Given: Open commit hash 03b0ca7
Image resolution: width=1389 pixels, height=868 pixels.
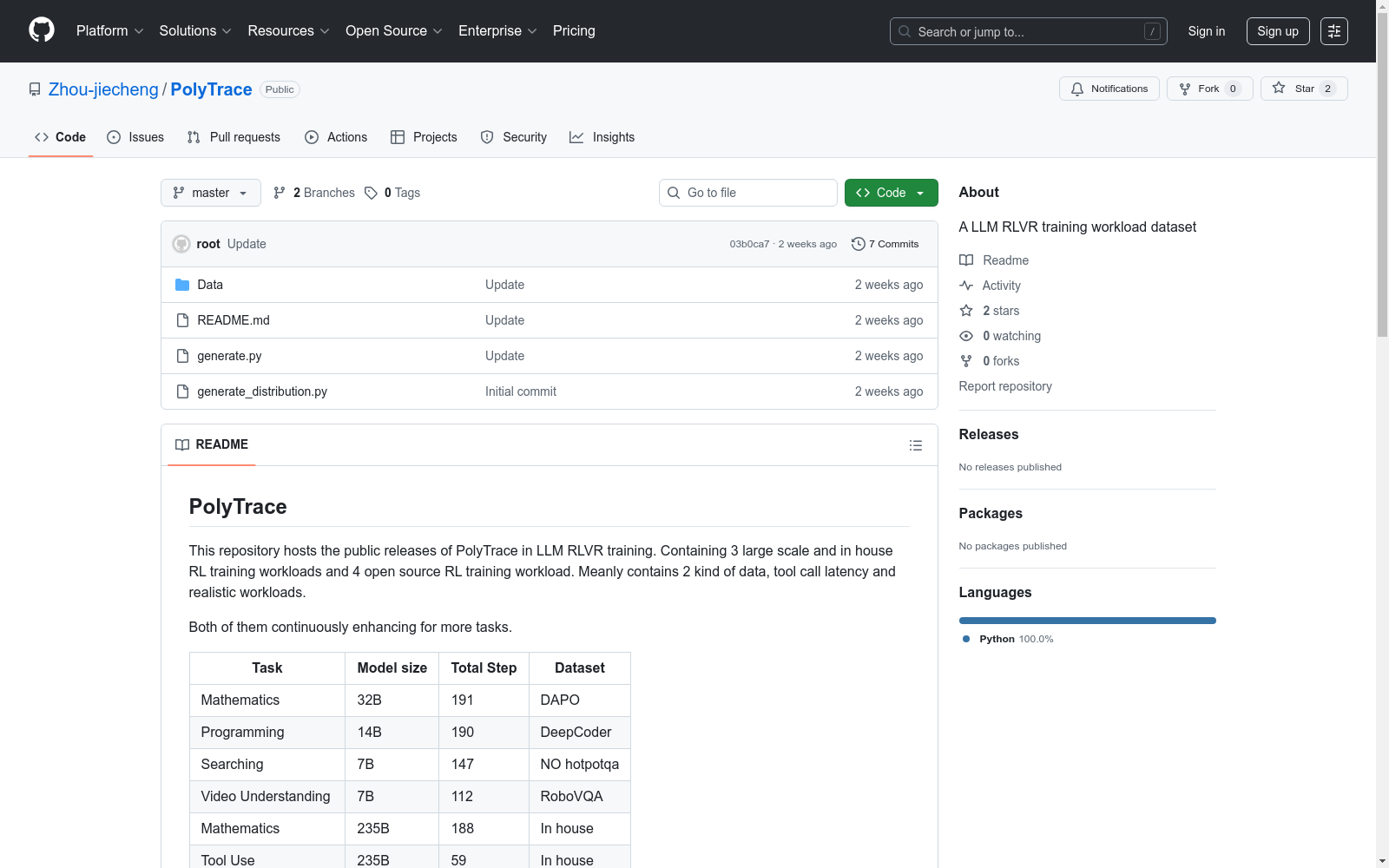Looking at the screenshot, I should pyautogui.click(x=749, y=244).
